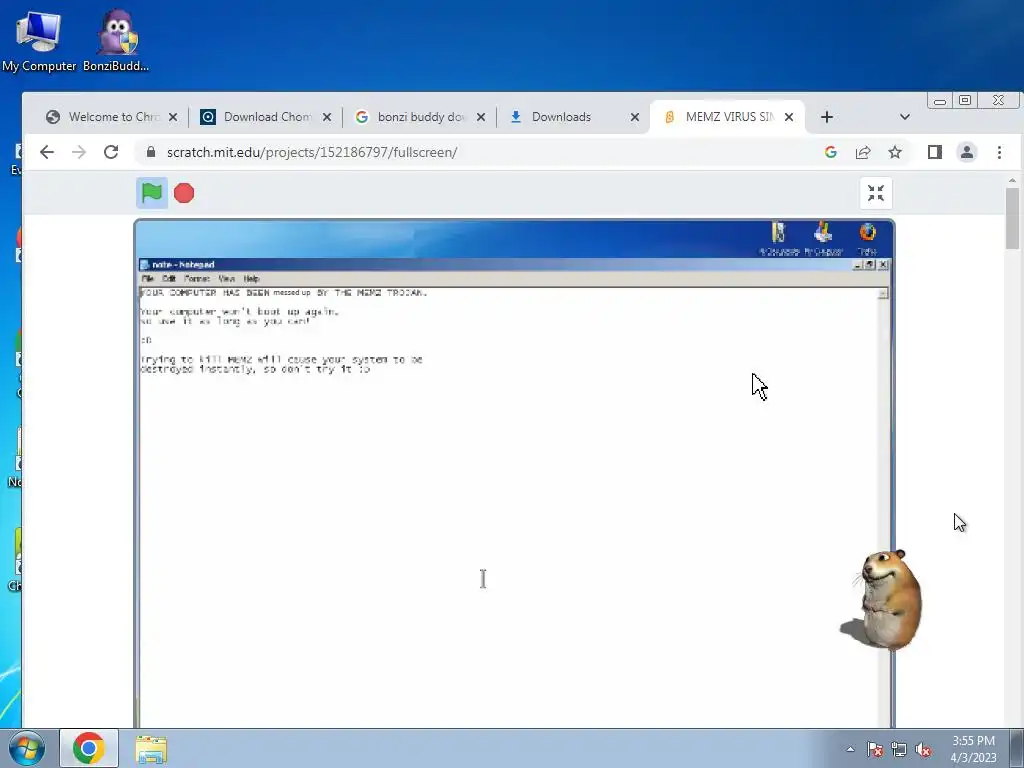The height and width of the screenshot is (768, 1024).
Task: Open Chrome's three-dot menu
Action: pyautogui.click(x=999, y=152)
